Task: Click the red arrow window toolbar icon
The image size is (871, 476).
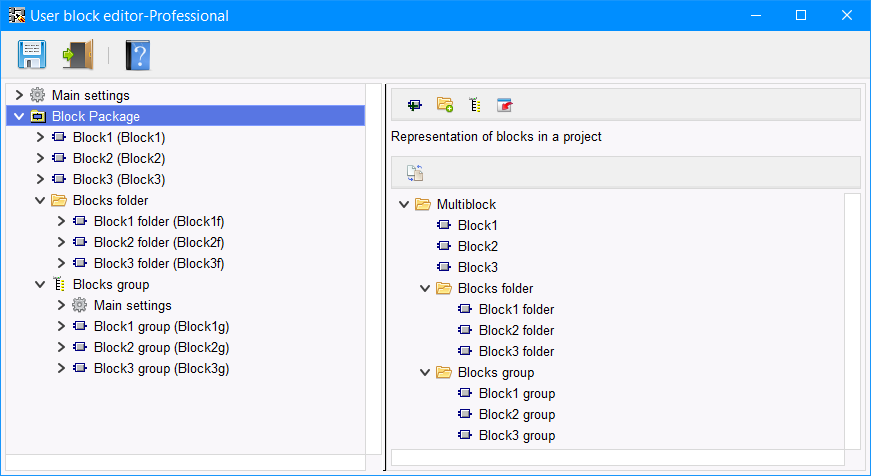Action: click(505, 104)
